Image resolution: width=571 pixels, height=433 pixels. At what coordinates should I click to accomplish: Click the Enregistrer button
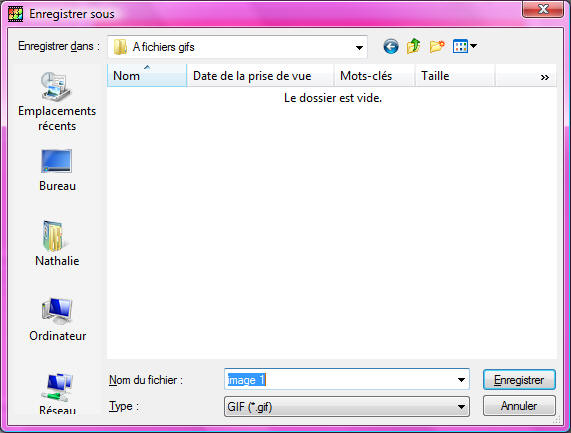pyautogui.click(x=519, y=380)
